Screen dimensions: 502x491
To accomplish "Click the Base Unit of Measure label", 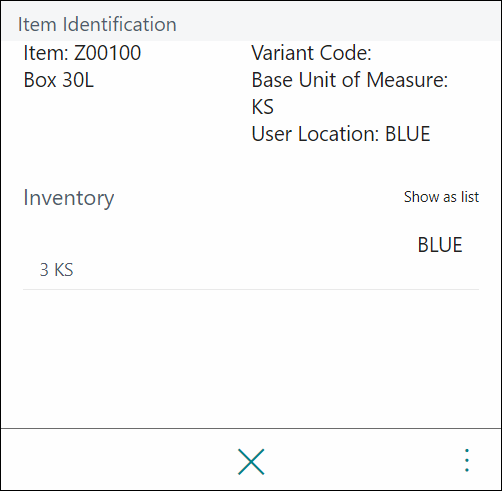I will coord(350,80).
